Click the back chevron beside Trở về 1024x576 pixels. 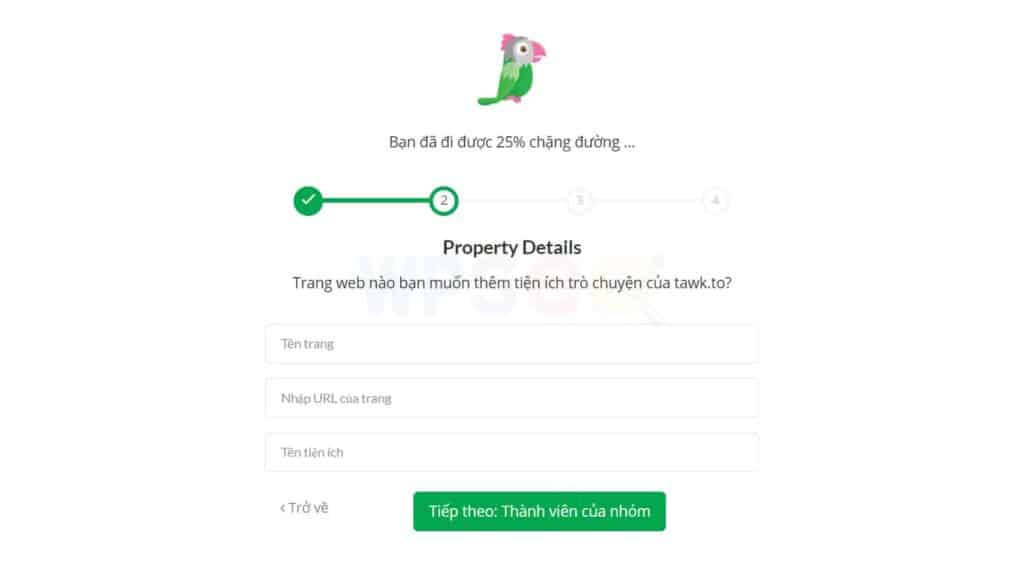pos(283,508)
